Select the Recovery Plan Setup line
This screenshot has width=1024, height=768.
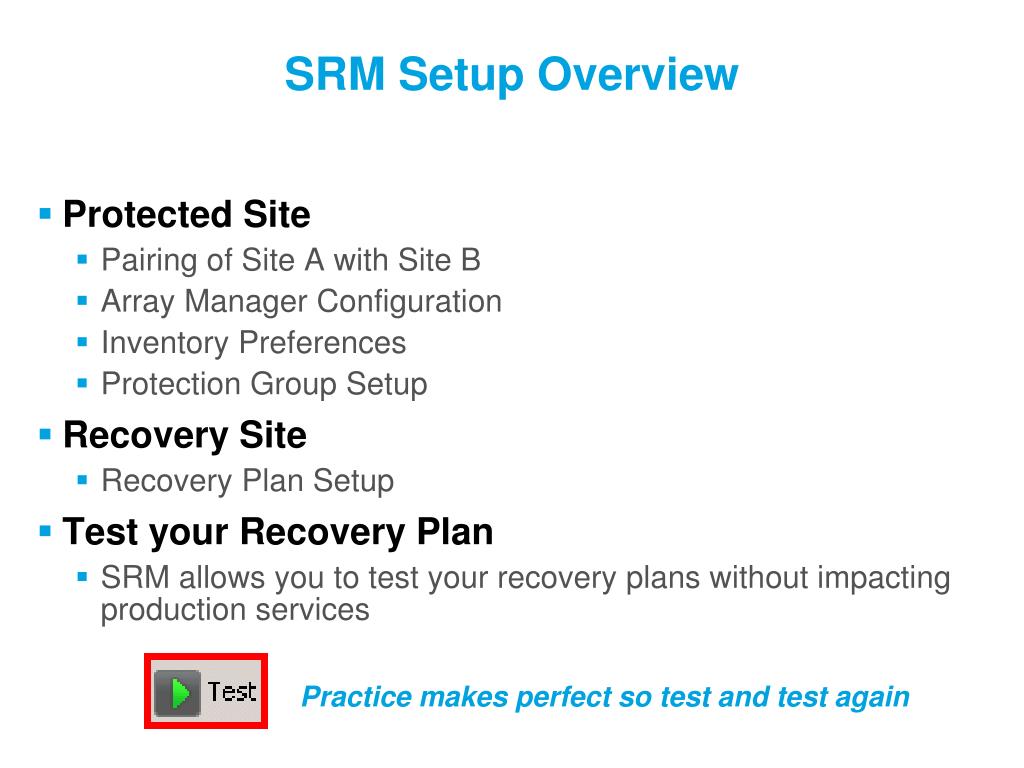248,481
